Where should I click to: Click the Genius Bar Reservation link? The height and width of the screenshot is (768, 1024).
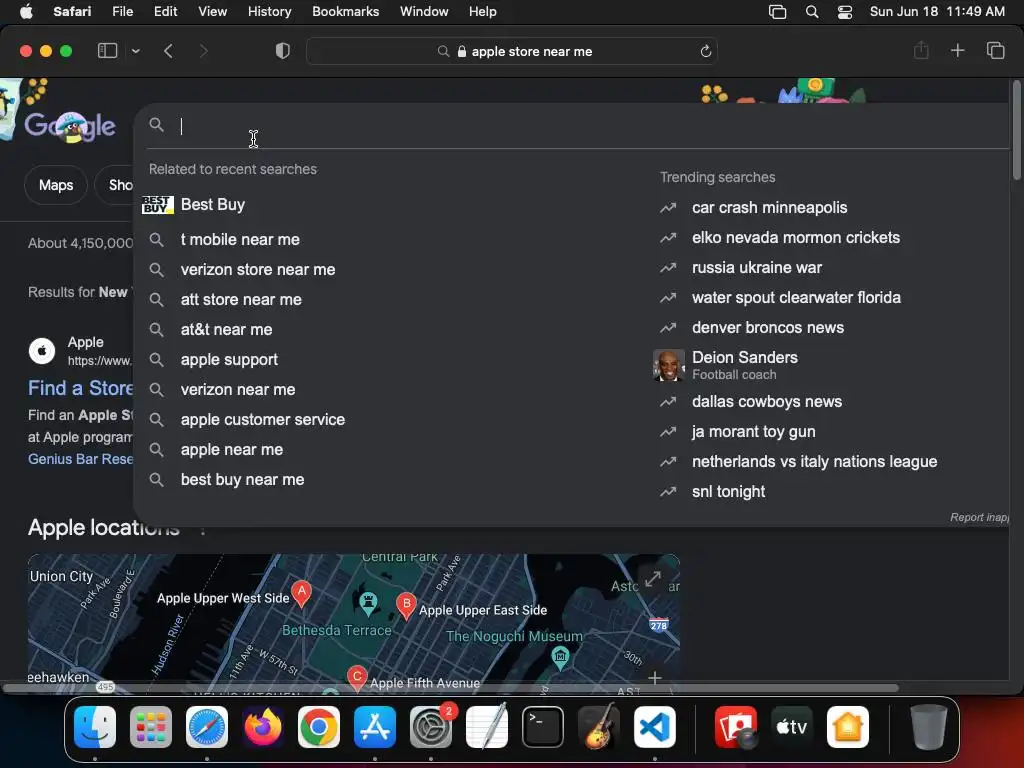coord(80,459)
